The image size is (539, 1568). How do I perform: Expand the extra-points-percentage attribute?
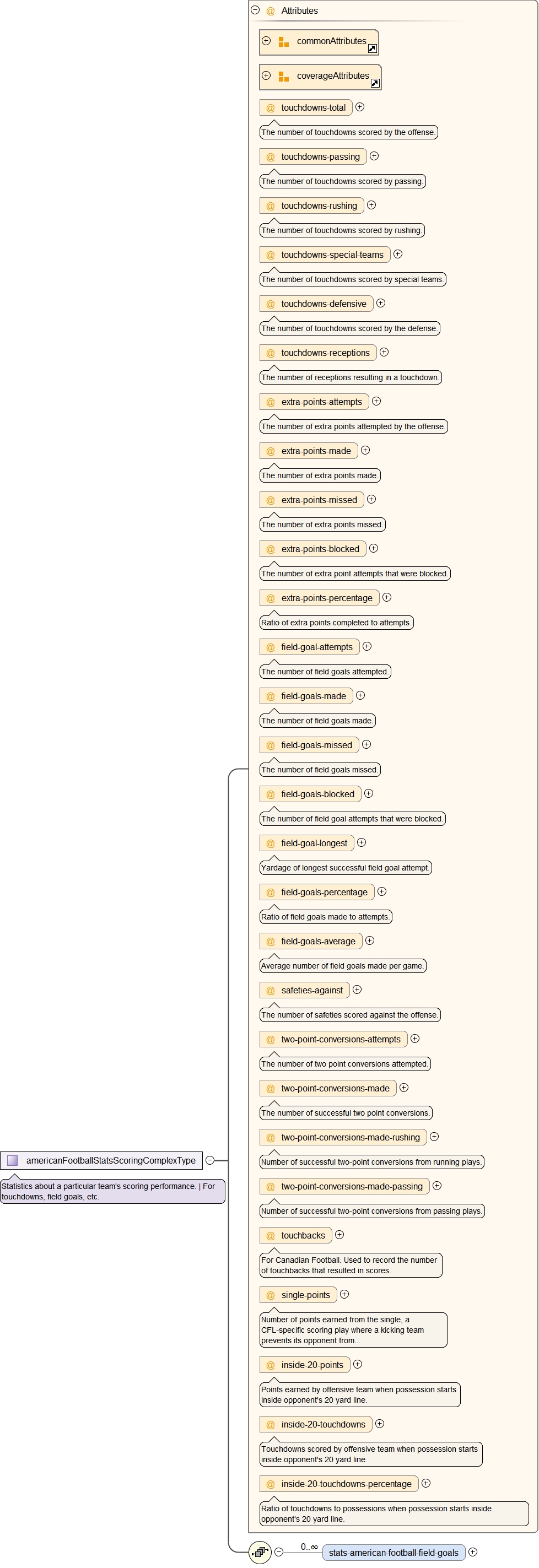(387, 597)
